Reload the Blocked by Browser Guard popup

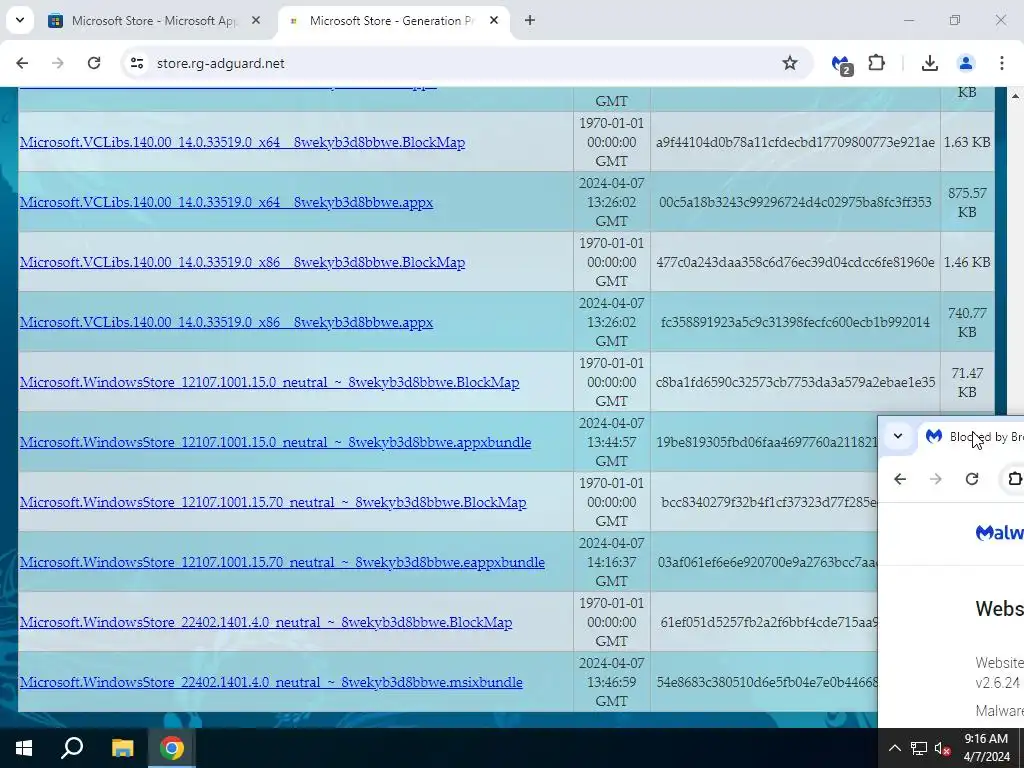[x=972, y=479]
